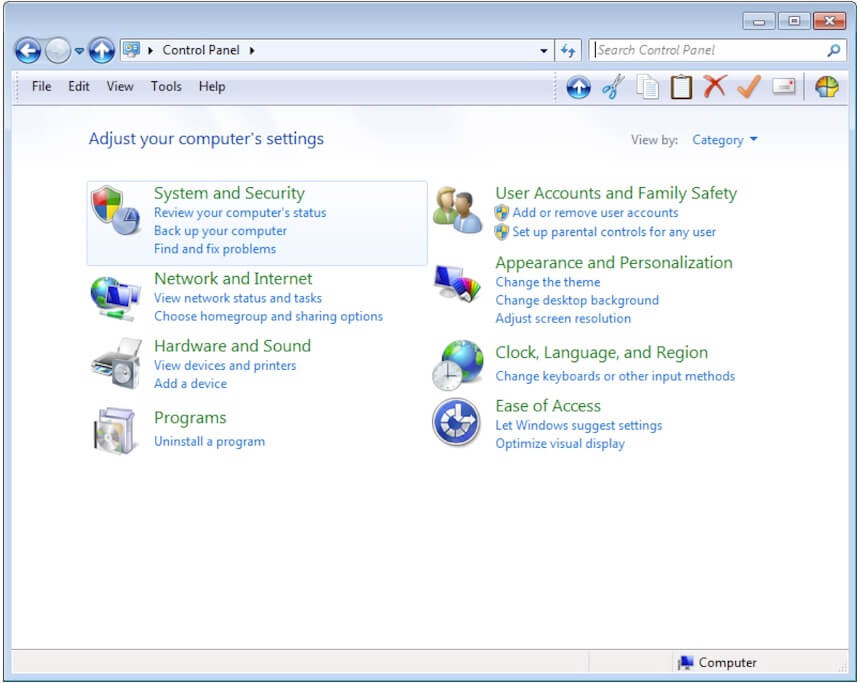This screenshot has width=860, height=683.
Task: Click the Ease of Access icon
Action: [x=457, y=422]
